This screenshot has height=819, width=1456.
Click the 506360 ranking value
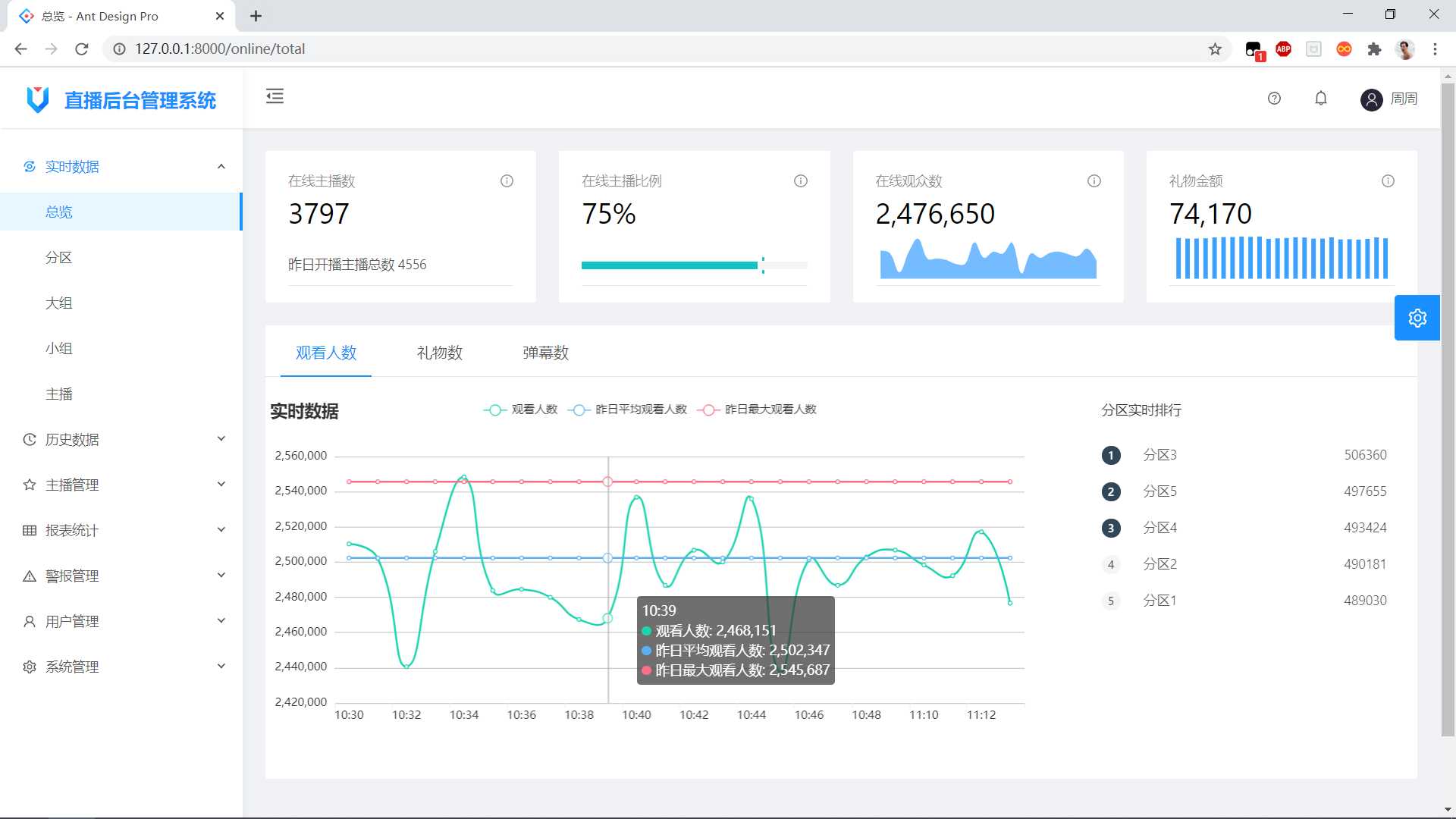(x=1365, y=455)
